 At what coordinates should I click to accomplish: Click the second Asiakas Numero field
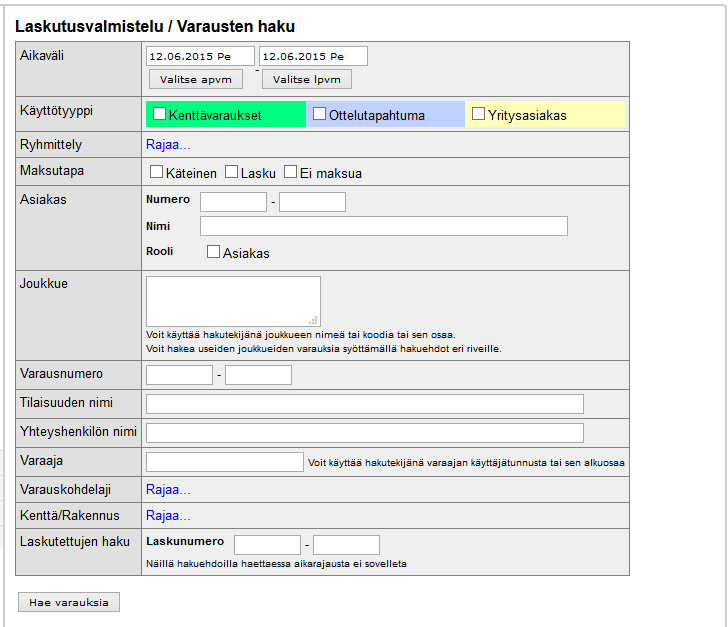tap(312, 202)
